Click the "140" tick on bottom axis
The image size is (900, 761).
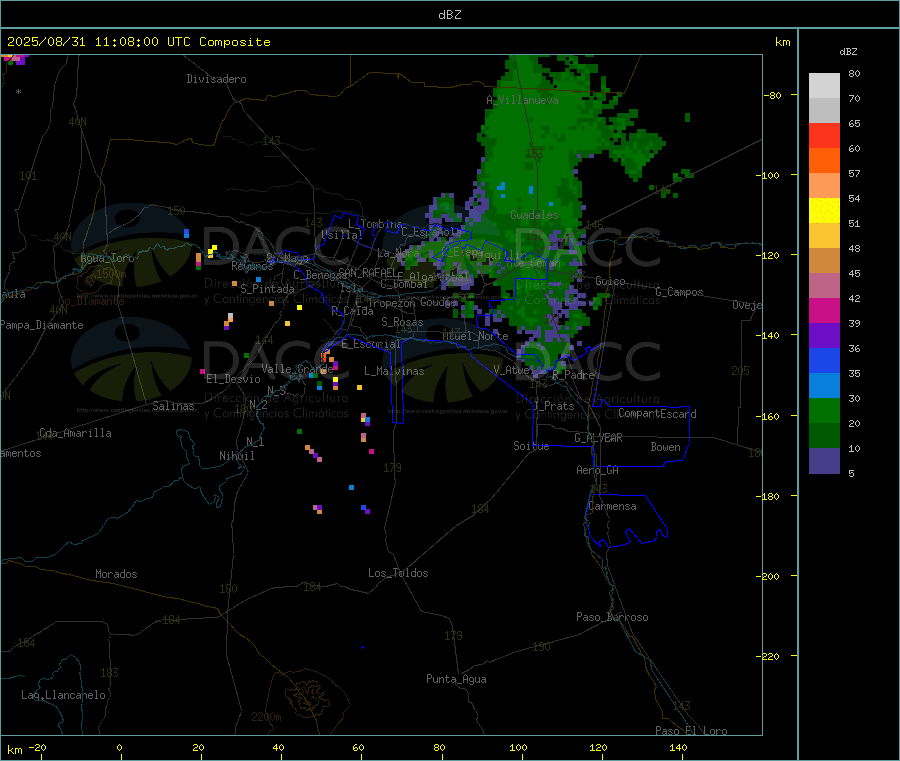[678, 748]
